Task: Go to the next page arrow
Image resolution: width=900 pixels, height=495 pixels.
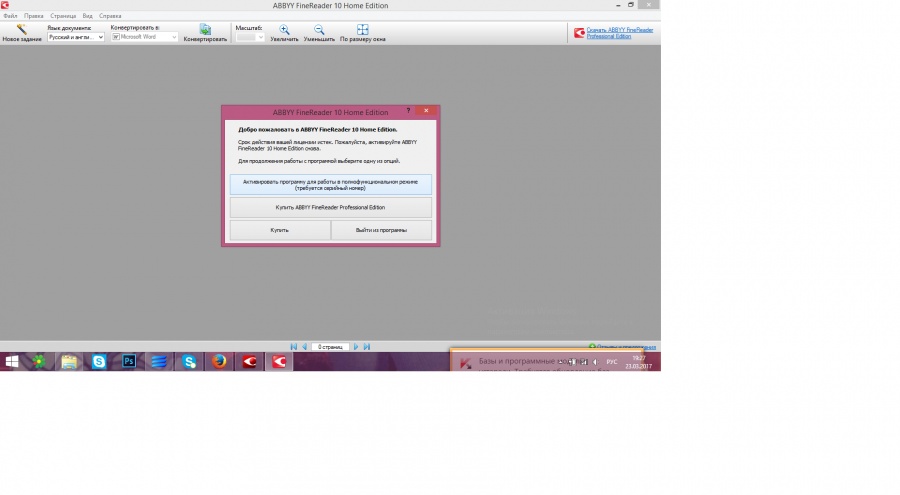Action: coord(356,347)
